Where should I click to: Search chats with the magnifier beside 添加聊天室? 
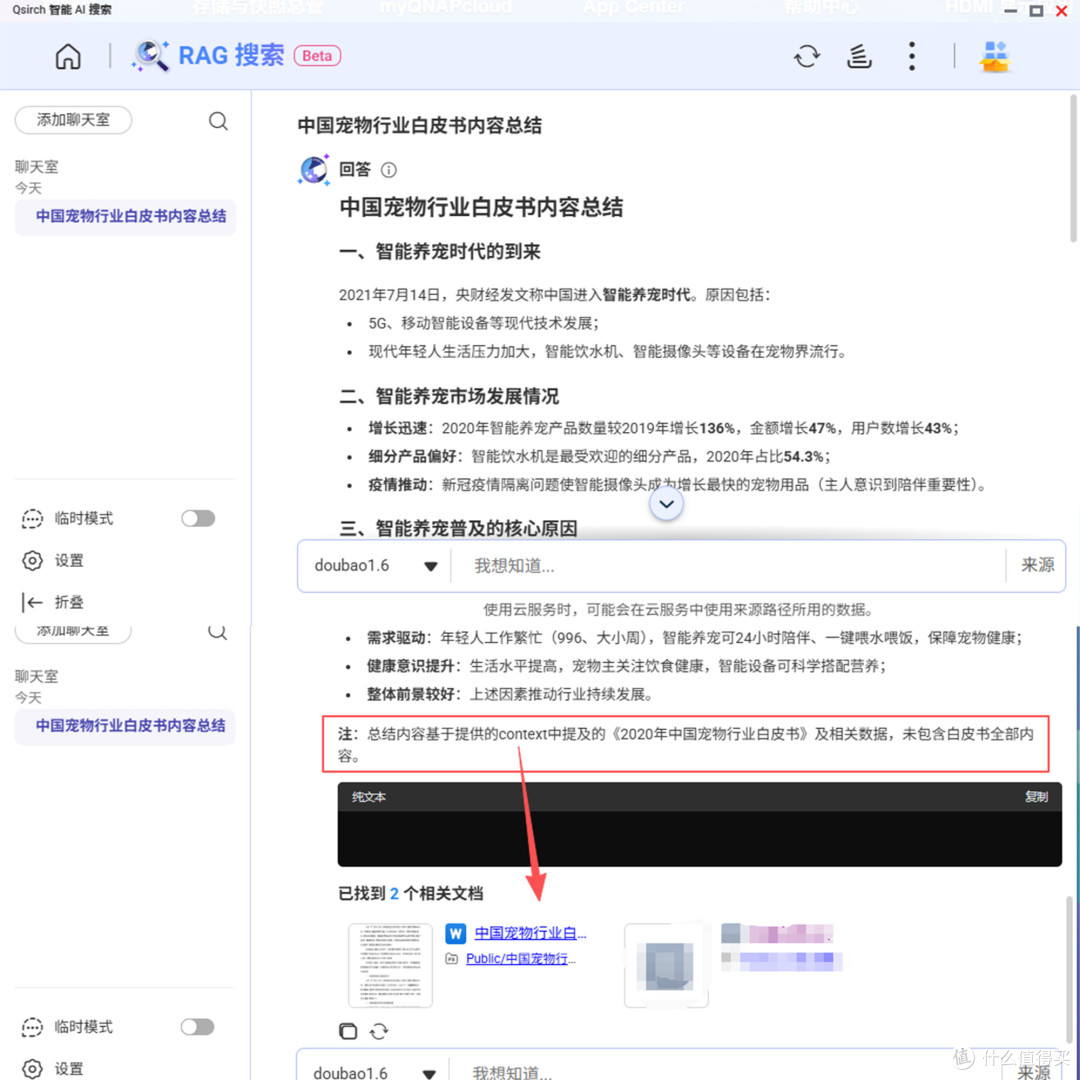coord(218,121)
